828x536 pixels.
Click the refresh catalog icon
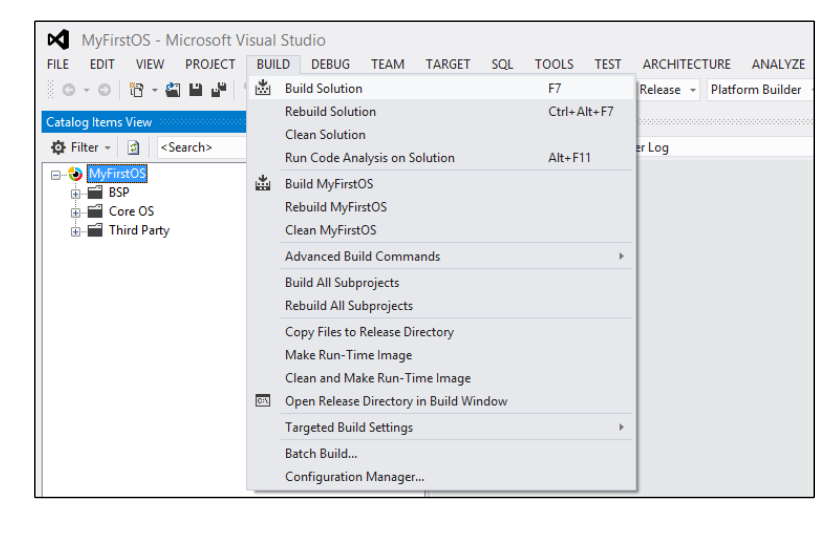(x=134, y=147)
